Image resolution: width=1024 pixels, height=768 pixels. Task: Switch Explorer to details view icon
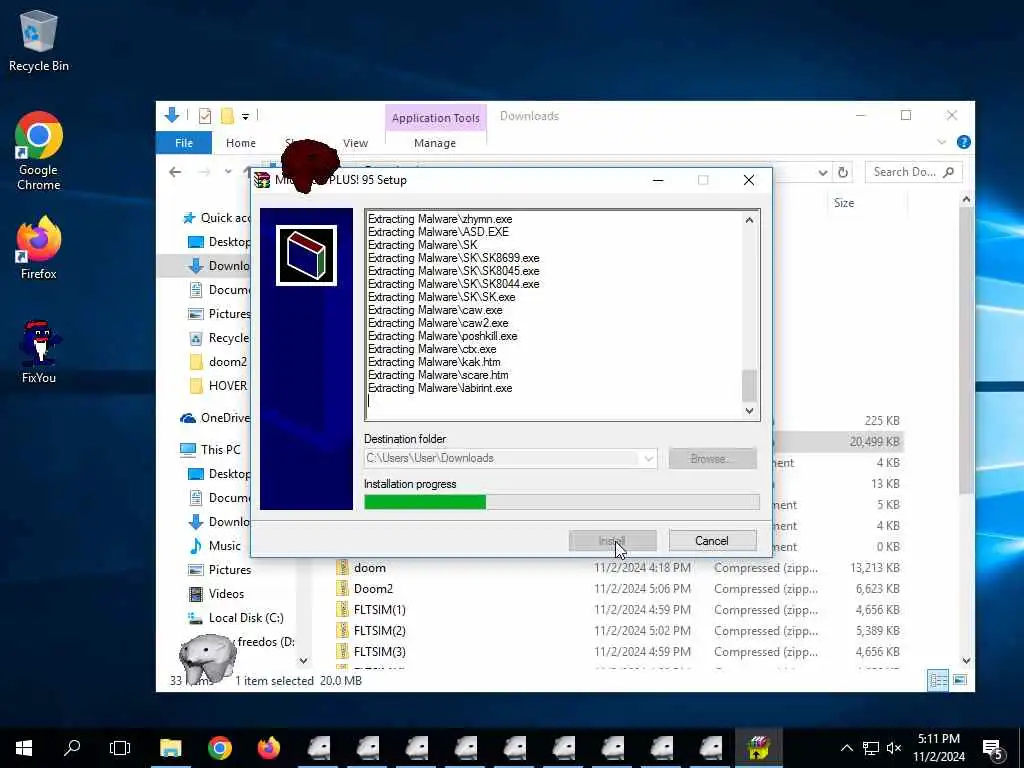938,680
